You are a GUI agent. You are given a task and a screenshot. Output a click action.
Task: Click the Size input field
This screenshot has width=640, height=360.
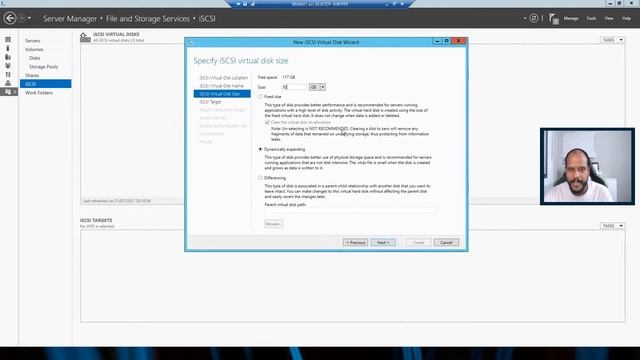tap(294, 87)
